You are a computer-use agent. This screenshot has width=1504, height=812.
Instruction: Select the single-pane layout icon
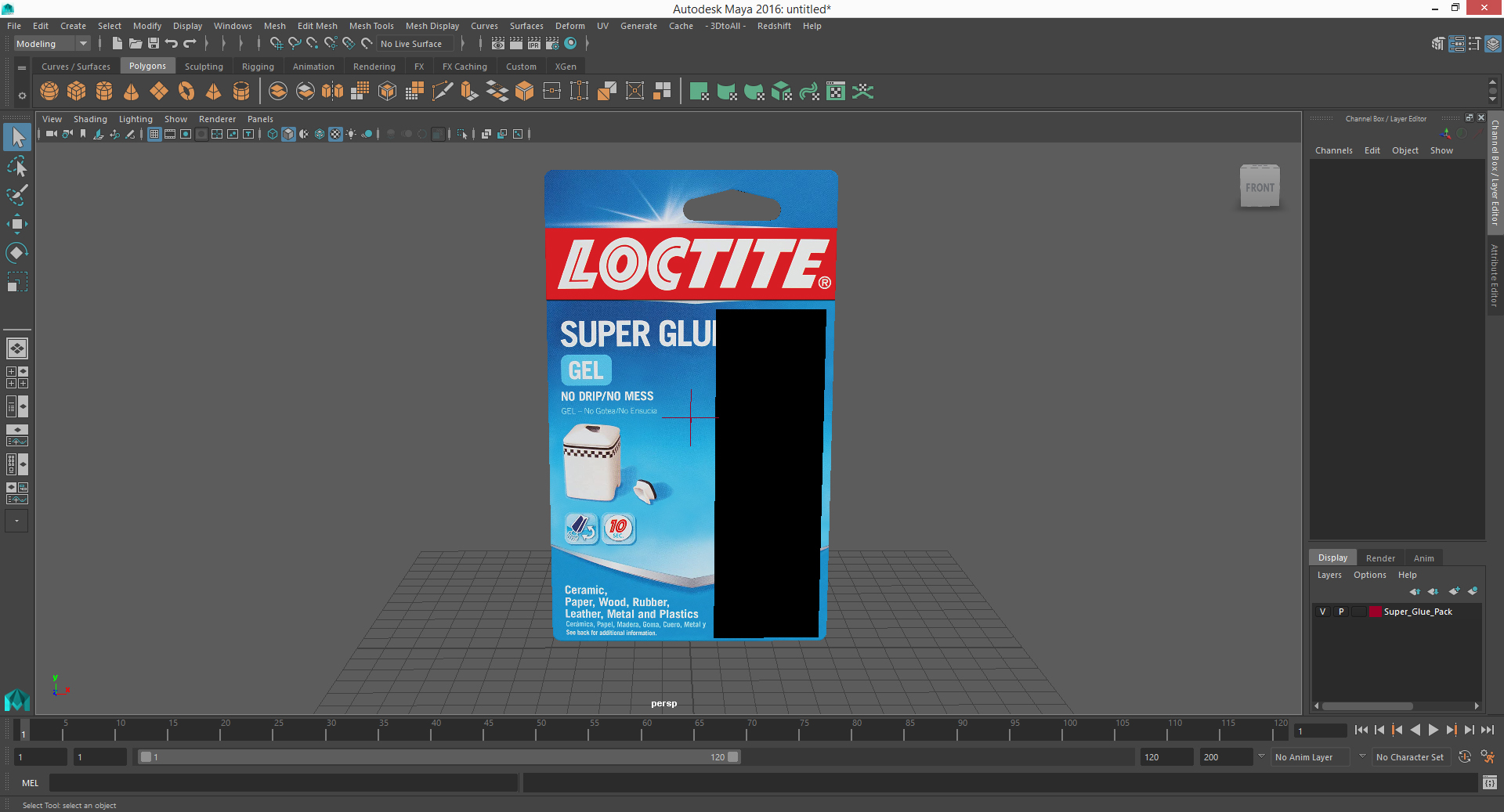pos(17,348)
